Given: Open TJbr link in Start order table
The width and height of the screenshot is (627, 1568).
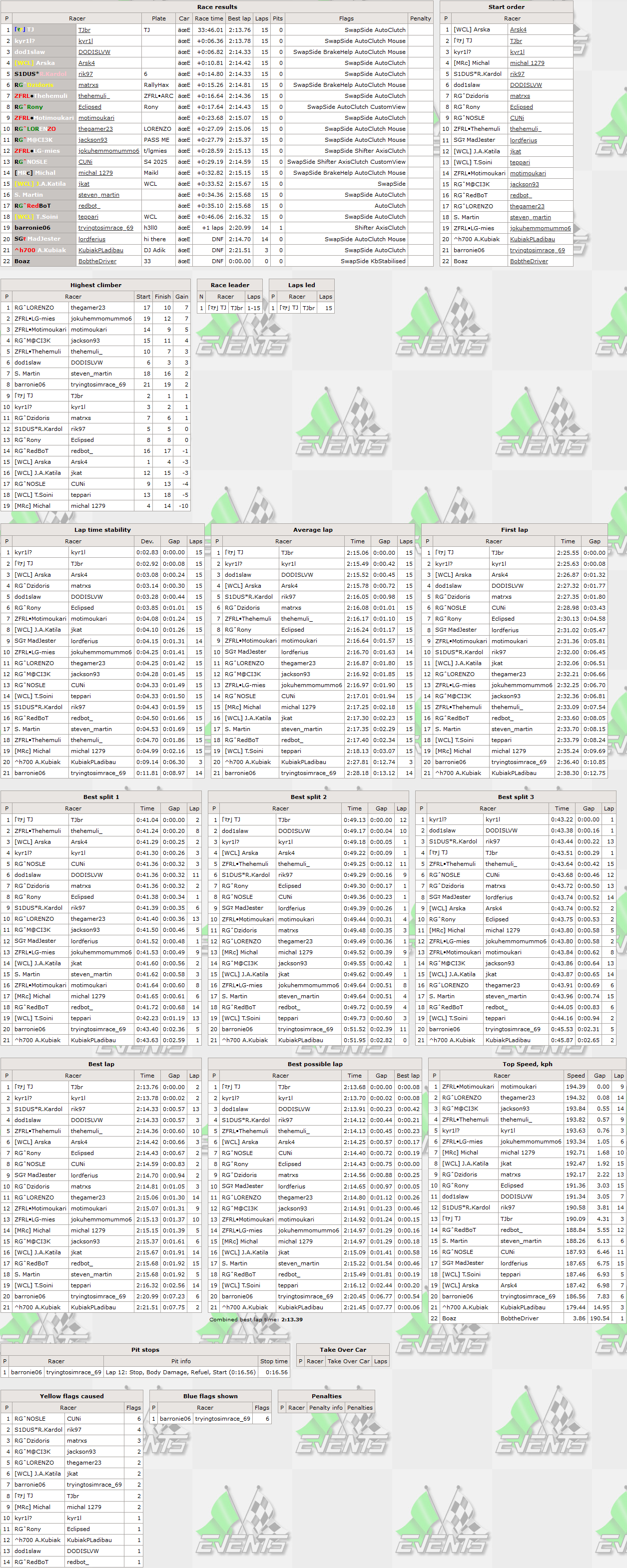Looking at the screenshot, I should click(516, 41).
